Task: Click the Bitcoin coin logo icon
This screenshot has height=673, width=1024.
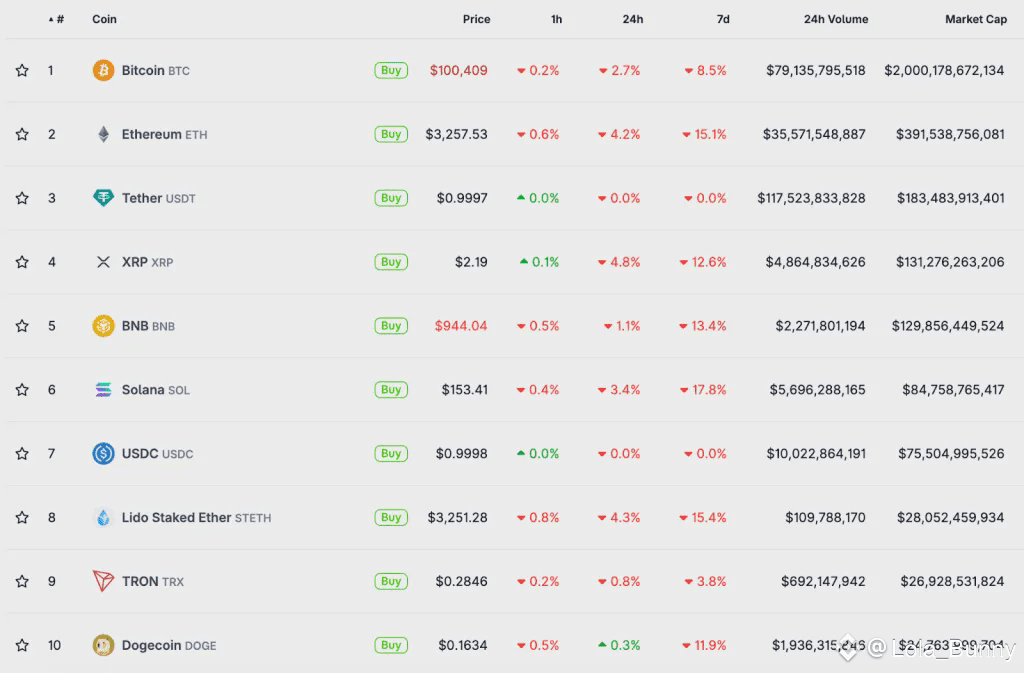Action: point(103,70)
